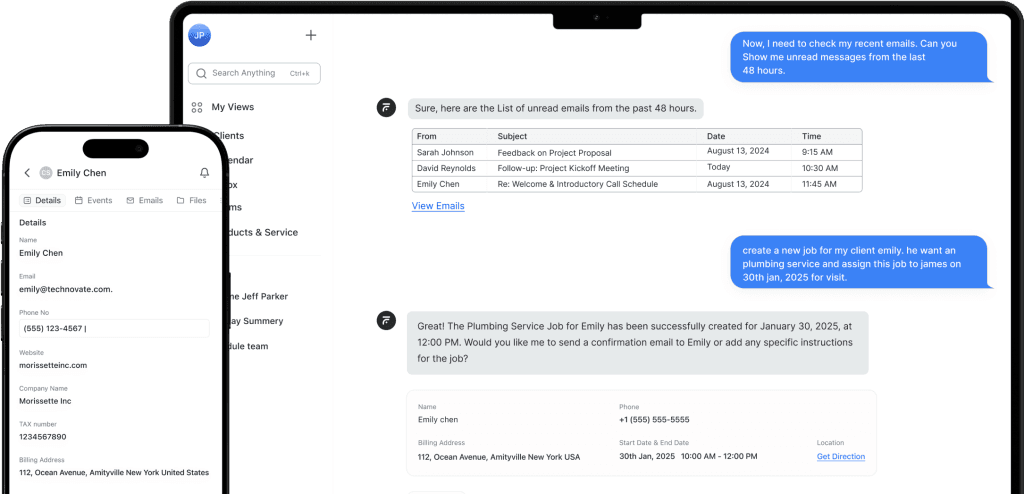Image resolution: width=1024 pixels, height=494 pixels.
Task: Click the assistant avatar beside the plumbing job reply
Action: pyautogui.click(x=386, y=320)
